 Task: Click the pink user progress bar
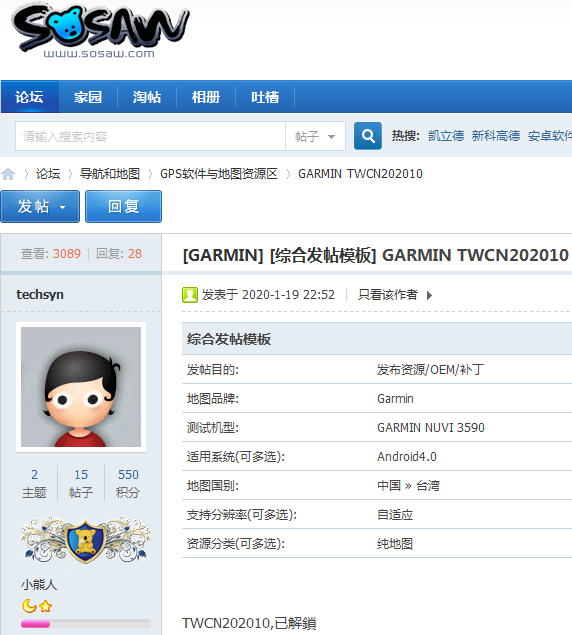(x=85, y=624)
